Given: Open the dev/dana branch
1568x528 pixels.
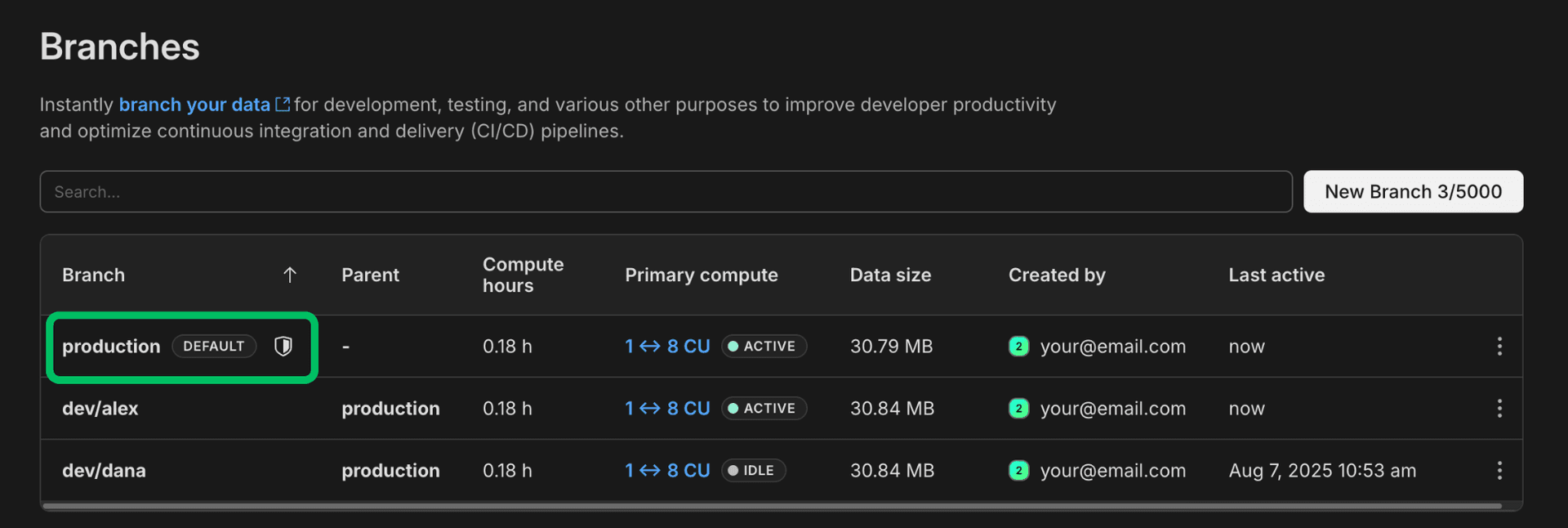Looking at the screenshot, I should coord(104,471).
